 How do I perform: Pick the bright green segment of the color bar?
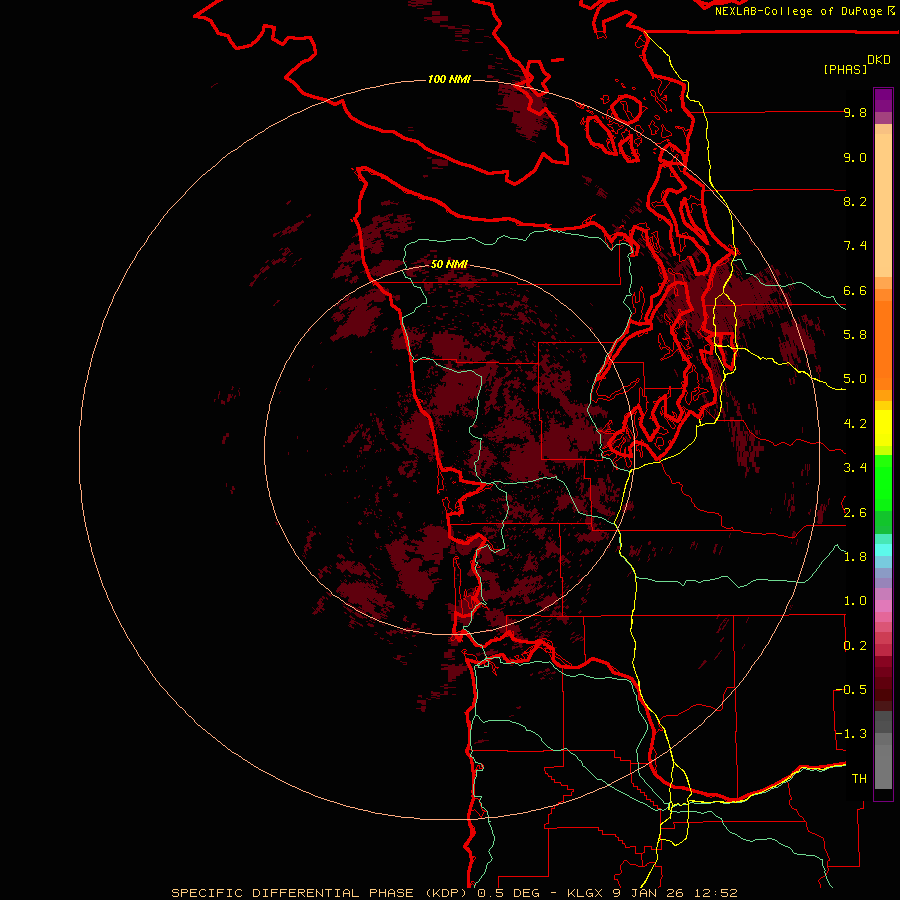click(883, 482)
